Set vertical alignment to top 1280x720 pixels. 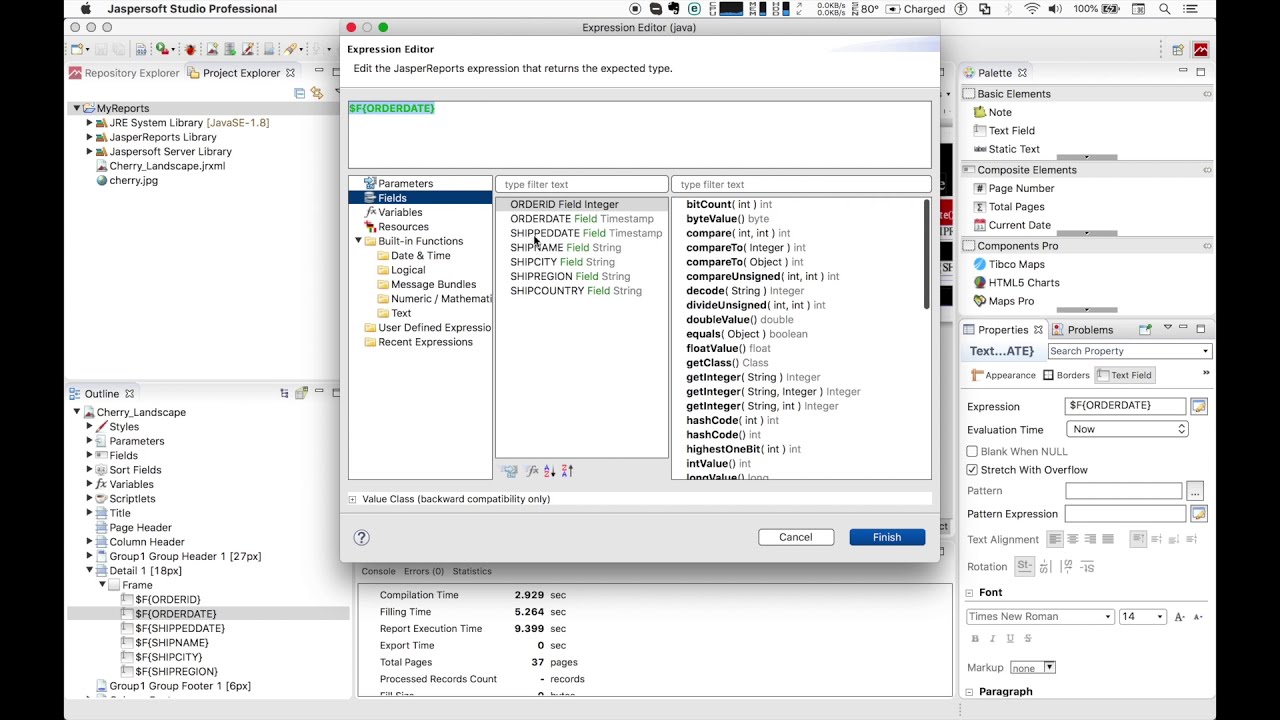(x=1138, y=539)
